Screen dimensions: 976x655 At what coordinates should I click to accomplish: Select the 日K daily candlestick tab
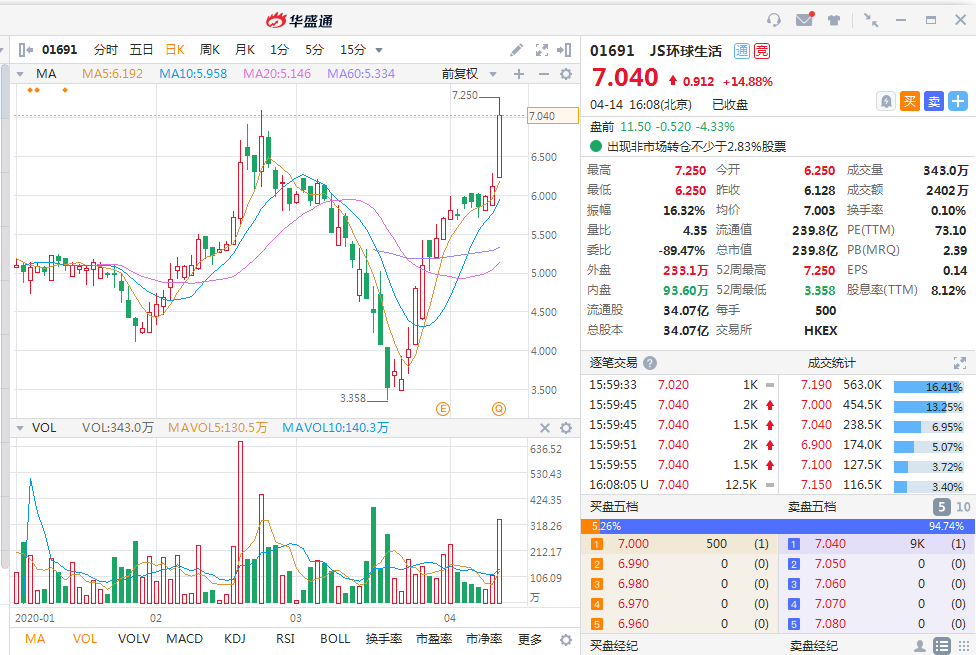[175, 50]
